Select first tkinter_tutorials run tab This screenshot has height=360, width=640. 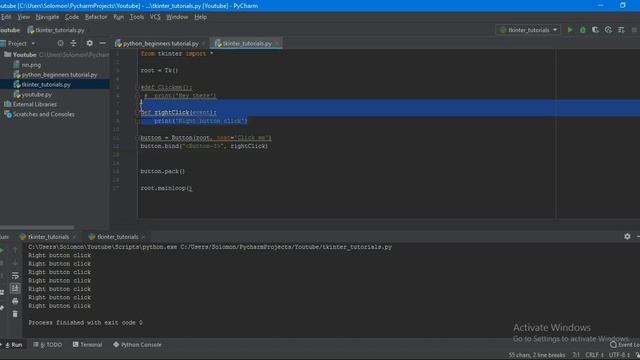click(x=48, y=237)
